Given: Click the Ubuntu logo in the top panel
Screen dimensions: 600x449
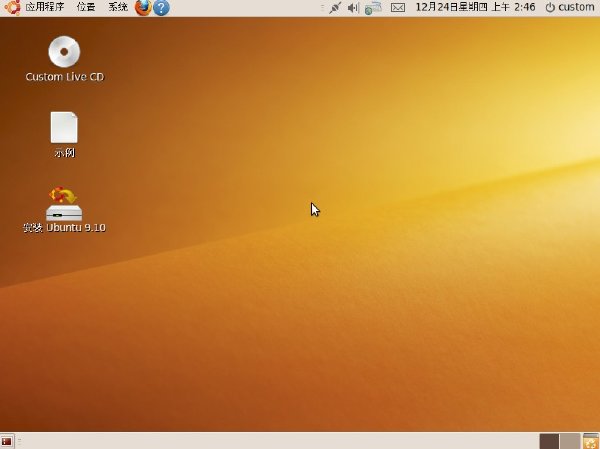Looking at the screenshot, I should tap(13, 7).
